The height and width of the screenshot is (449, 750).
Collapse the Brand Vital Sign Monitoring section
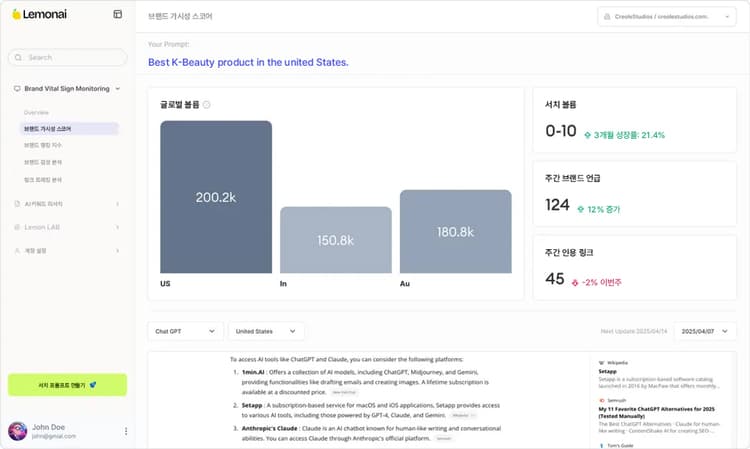tap(118, 89)
